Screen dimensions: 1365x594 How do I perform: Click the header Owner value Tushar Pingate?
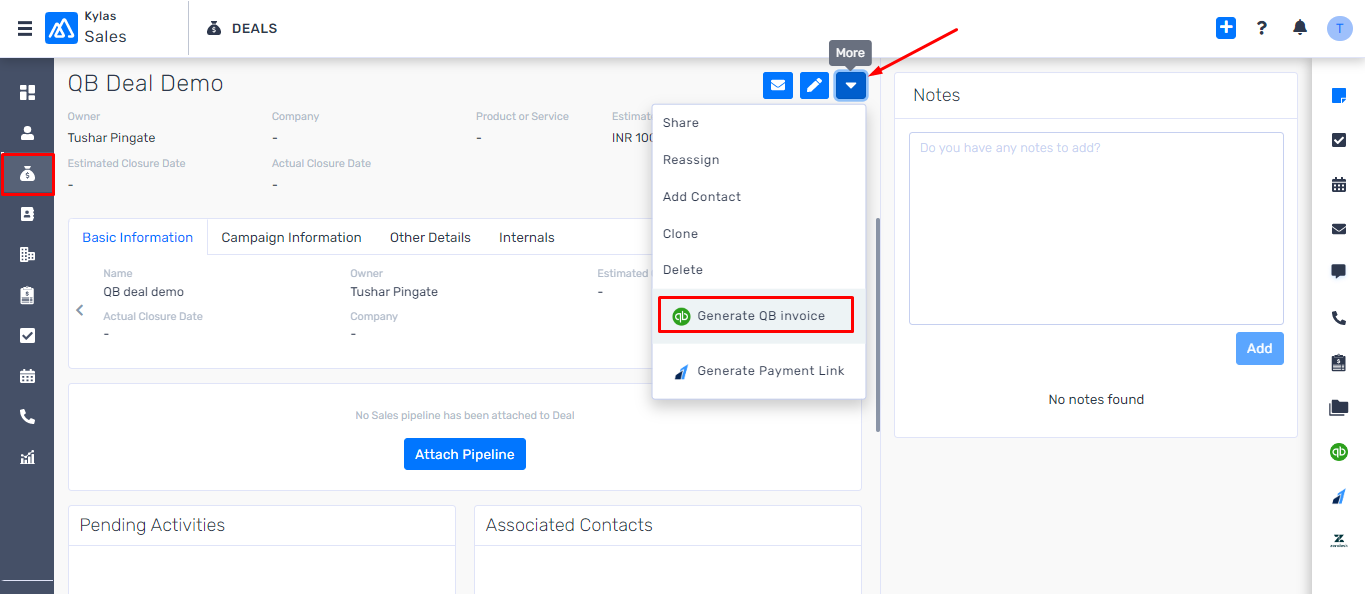(x=112, y=138)
